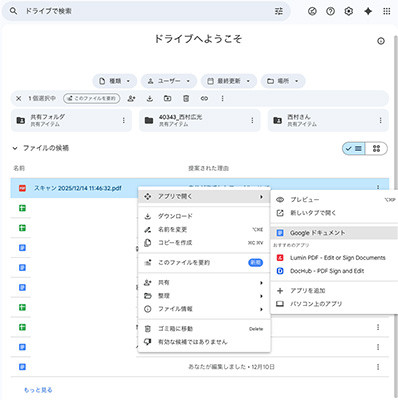Open with Google ドキュメント

click(334, 233)
